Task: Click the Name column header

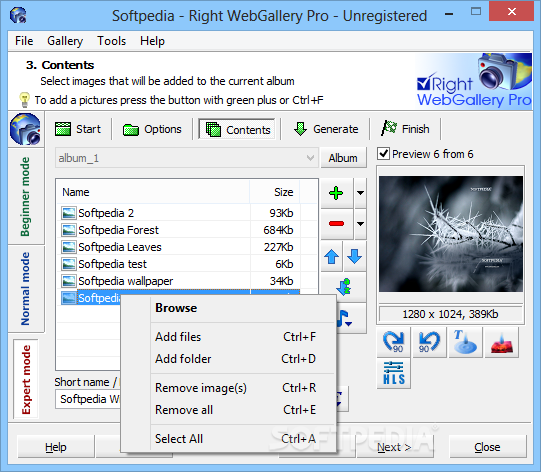Action: (x=153, y=192)
